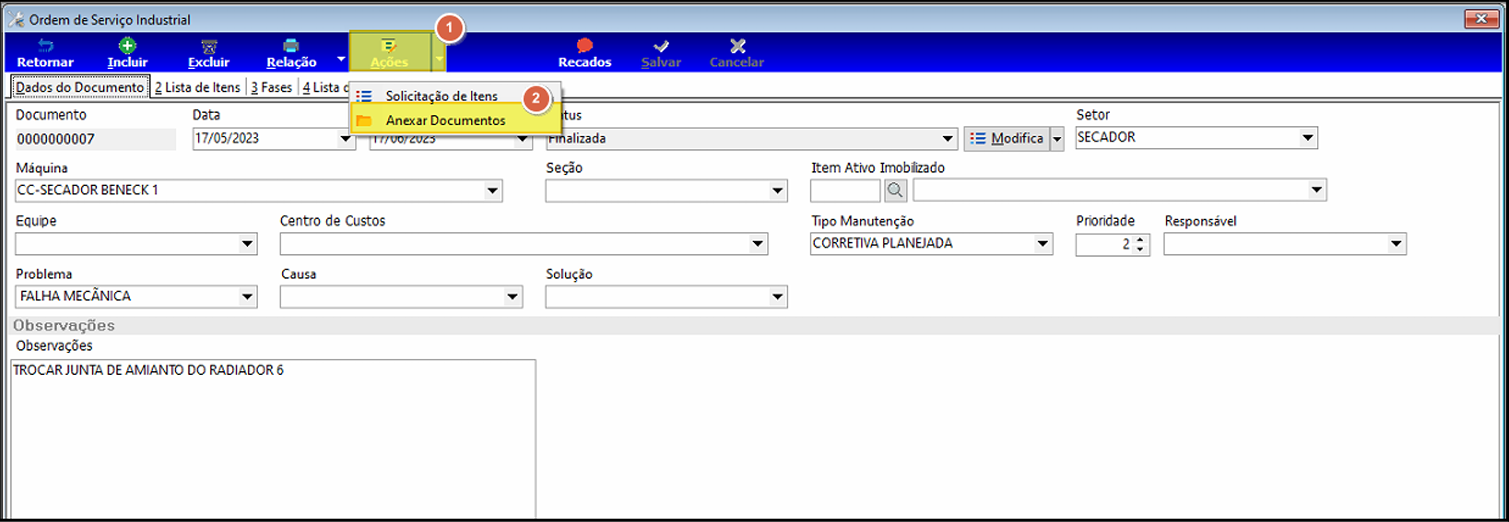1509x522 pixels.
Task: Expand the Relação dropdown arrow
Action: pos(341,60)
